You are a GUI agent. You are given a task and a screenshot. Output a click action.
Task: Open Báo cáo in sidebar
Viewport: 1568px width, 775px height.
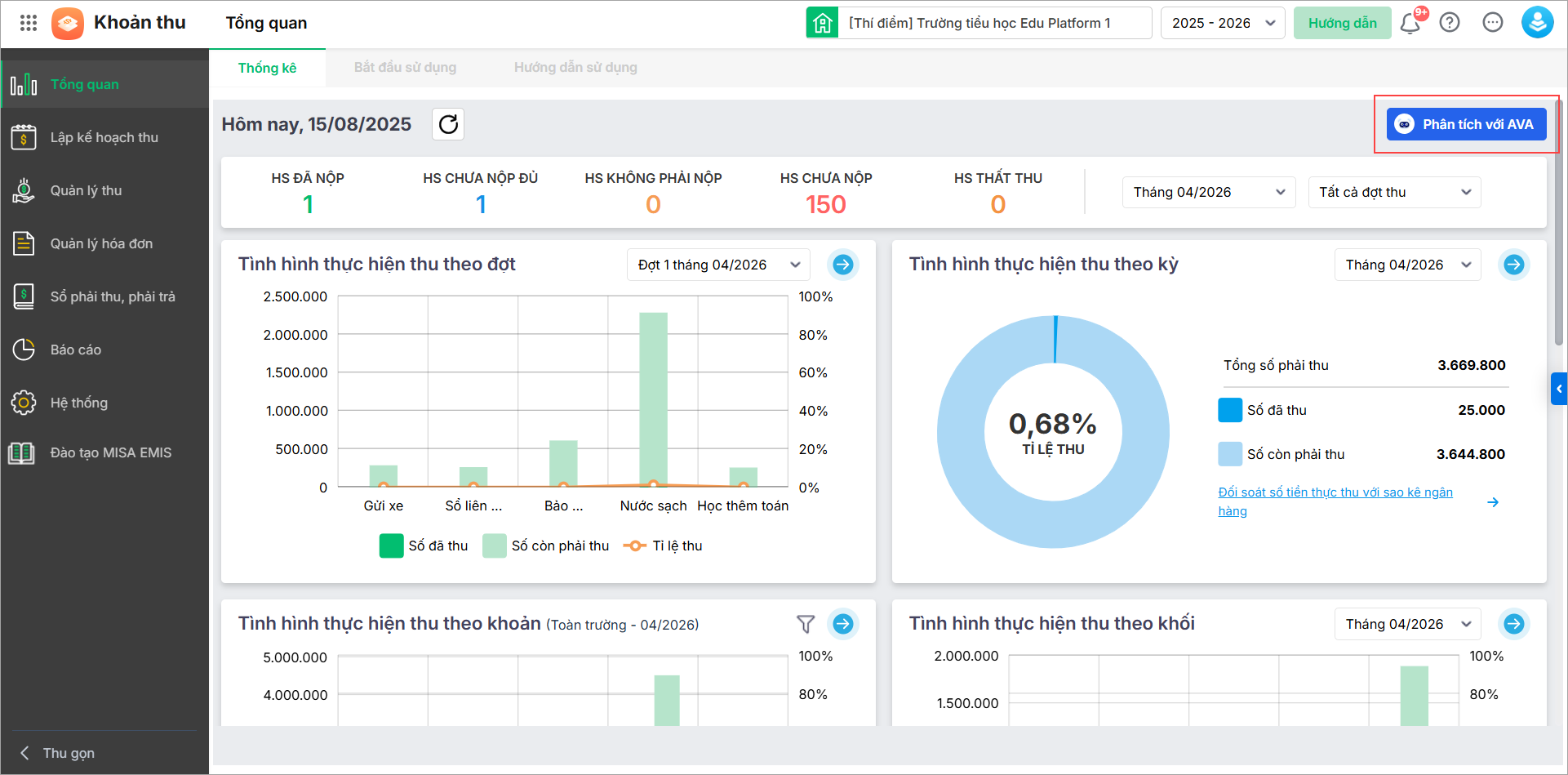click(x=104, y=350)
